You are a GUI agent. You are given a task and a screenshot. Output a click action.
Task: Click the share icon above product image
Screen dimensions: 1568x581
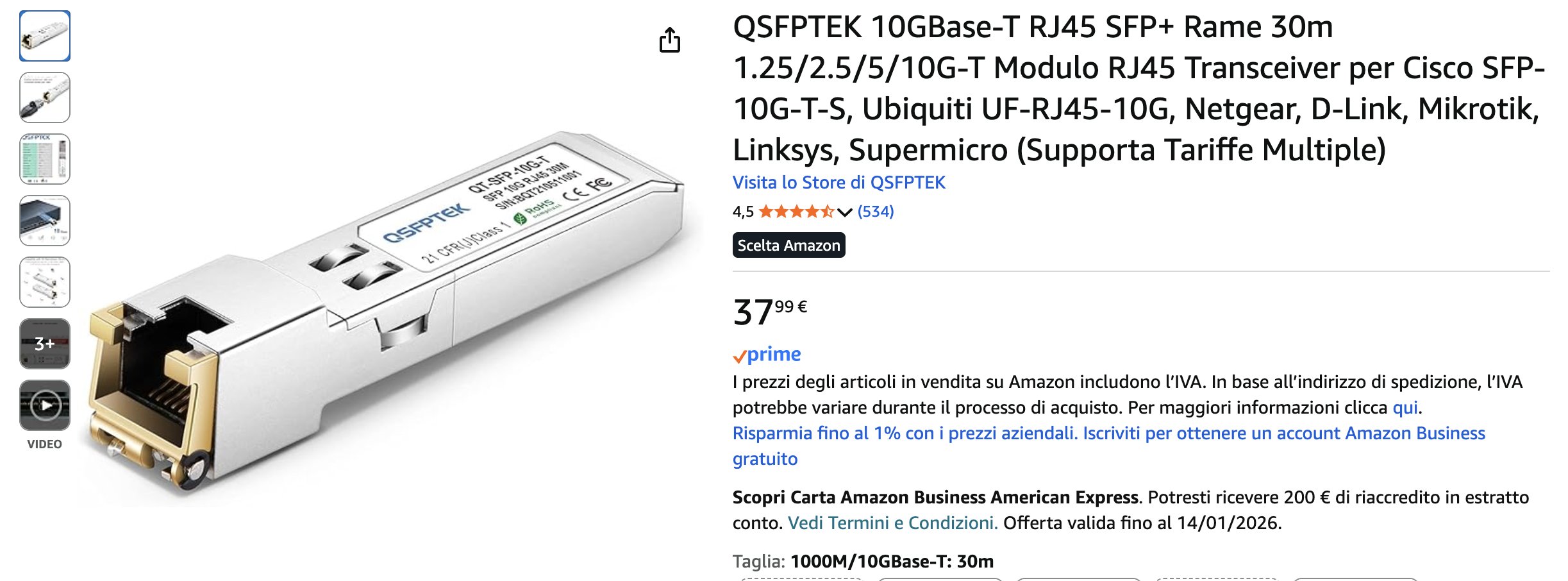pos(670,40)
